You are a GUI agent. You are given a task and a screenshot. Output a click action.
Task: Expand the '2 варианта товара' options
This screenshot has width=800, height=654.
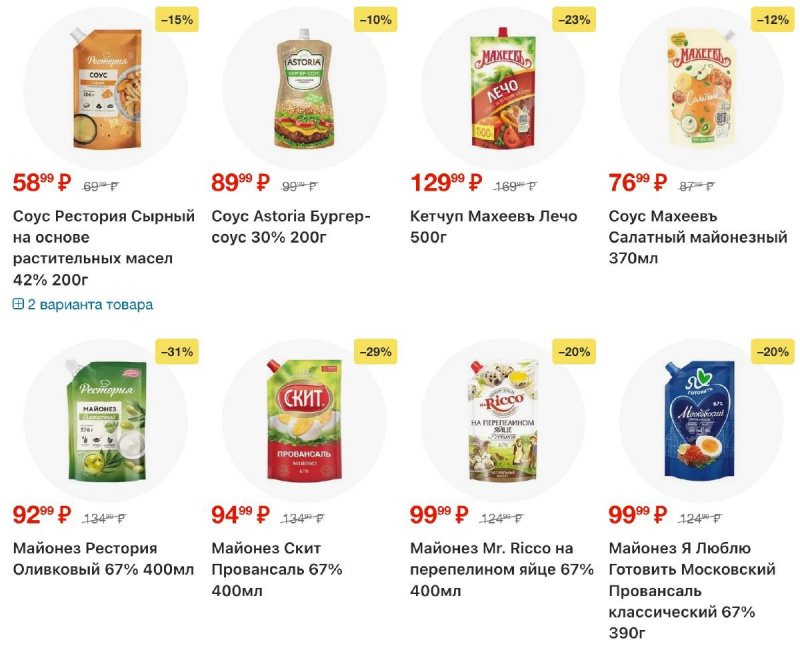pos(90,304)
